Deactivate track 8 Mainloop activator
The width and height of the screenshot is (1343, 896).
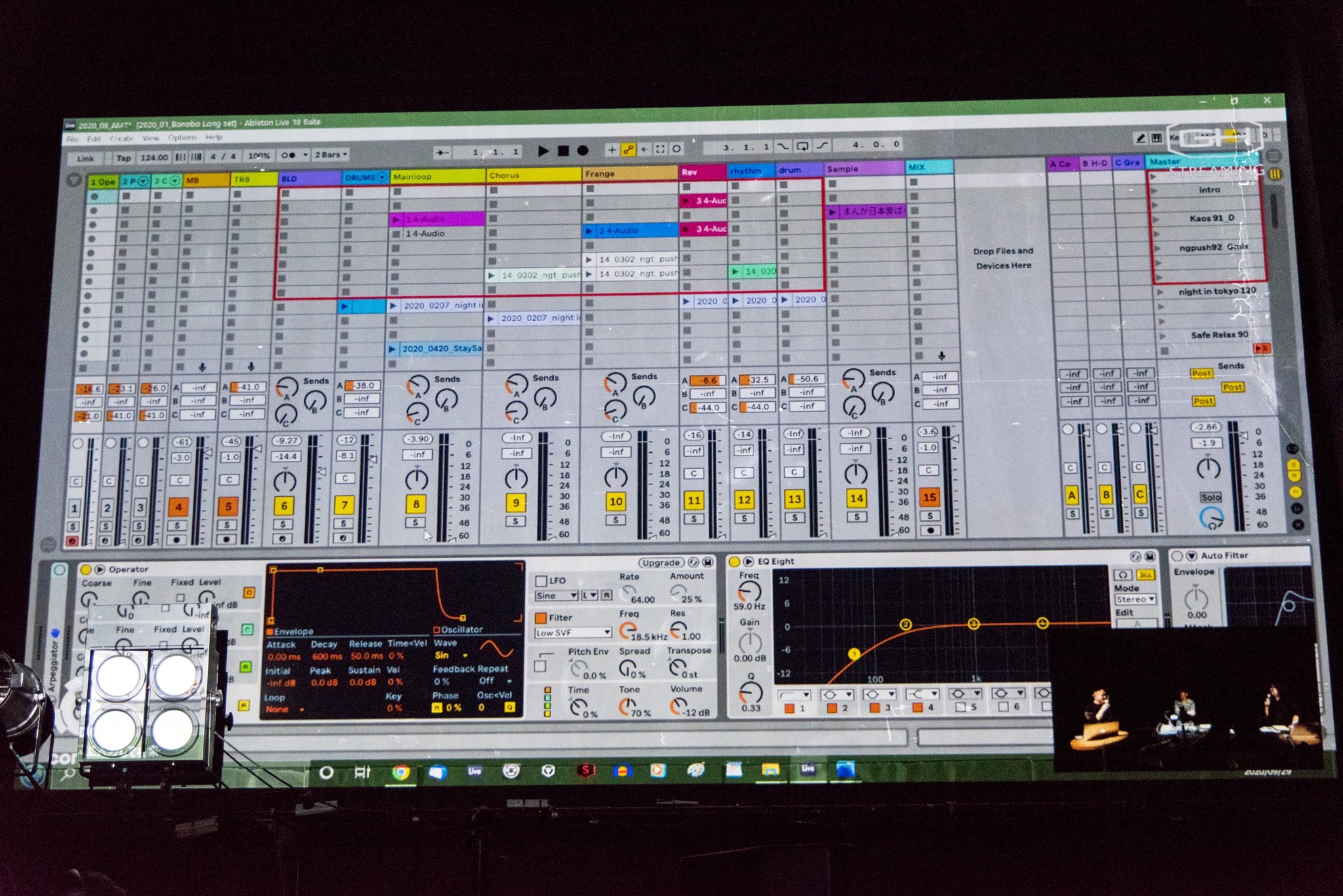pyautogui.click(x=416, y=505)
